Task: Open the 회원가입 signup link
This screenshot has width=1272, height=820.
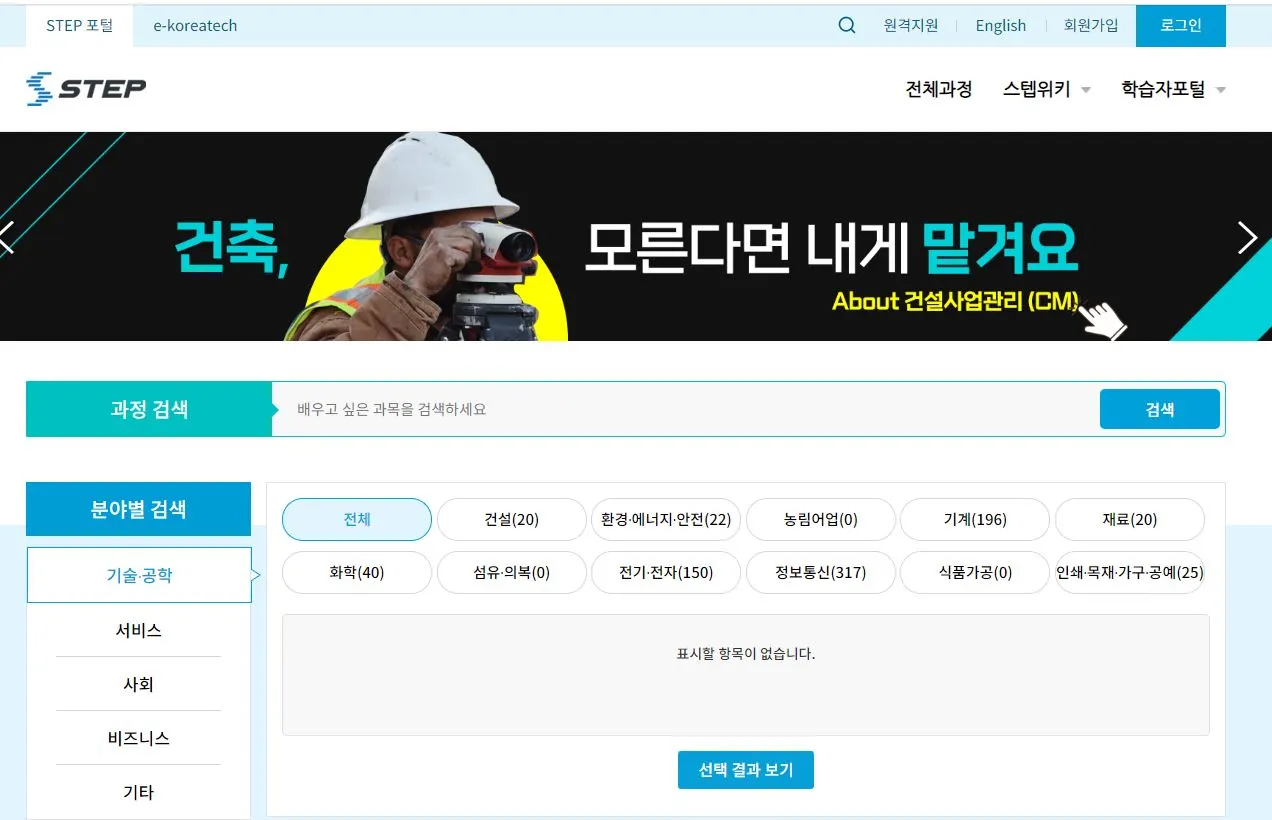Action: pyautogui.click(x=1090, y=25)
